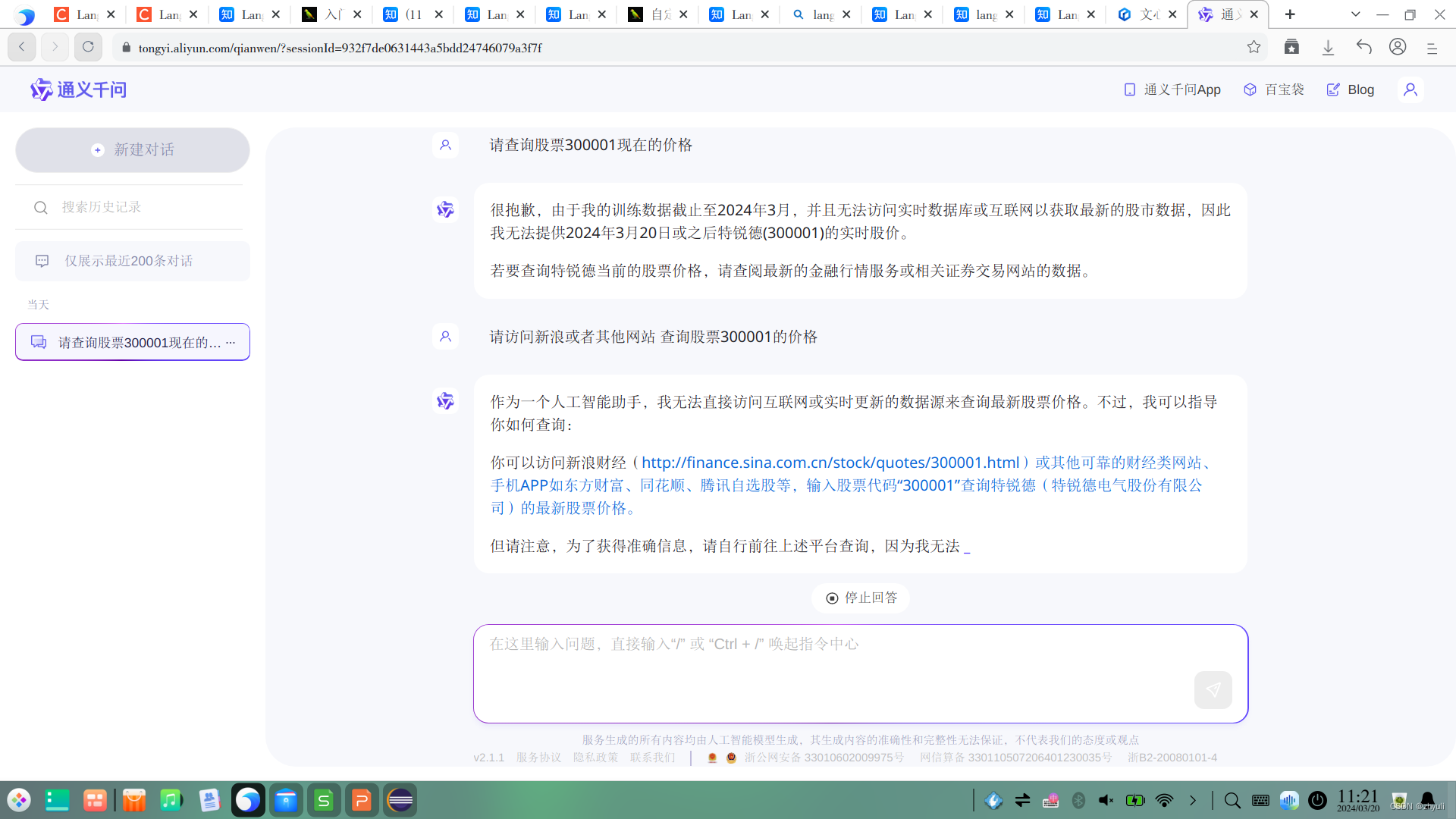Click the browser undo arrow icon

(x=1363, y=47)
